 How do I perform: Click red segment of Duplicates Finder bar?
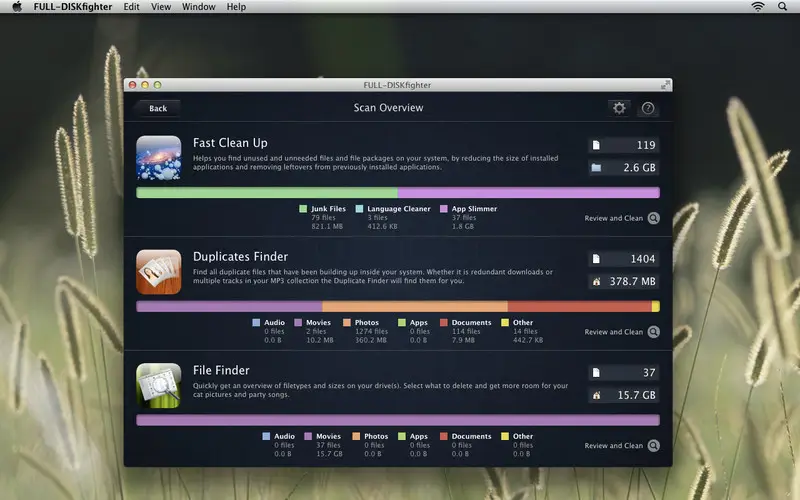580,306
